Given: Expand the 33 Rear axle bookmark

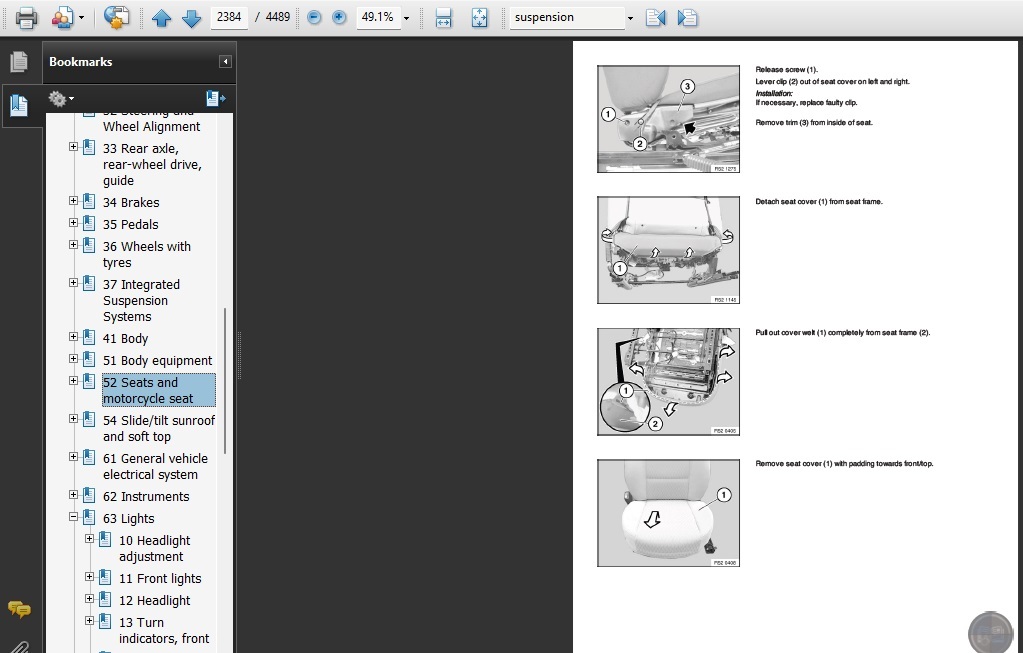Looking at the screenshot, I should click(x=74, y=147).
